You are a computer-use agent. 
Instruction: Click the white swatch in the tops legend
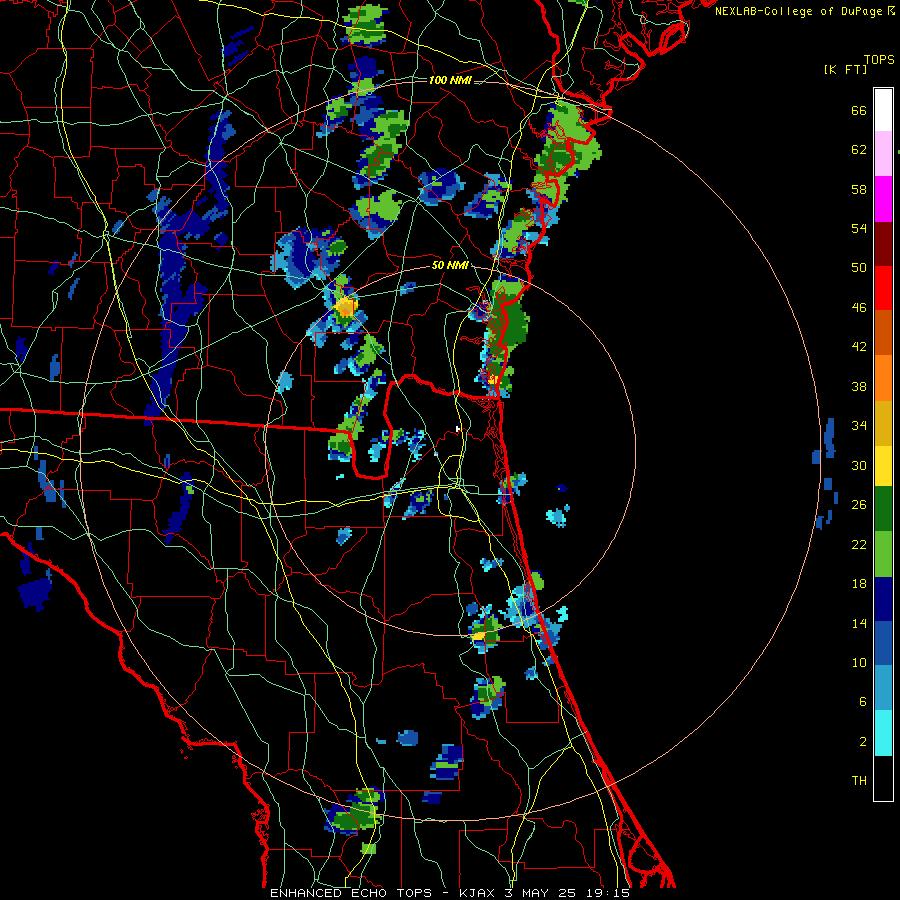click(883, 110)
